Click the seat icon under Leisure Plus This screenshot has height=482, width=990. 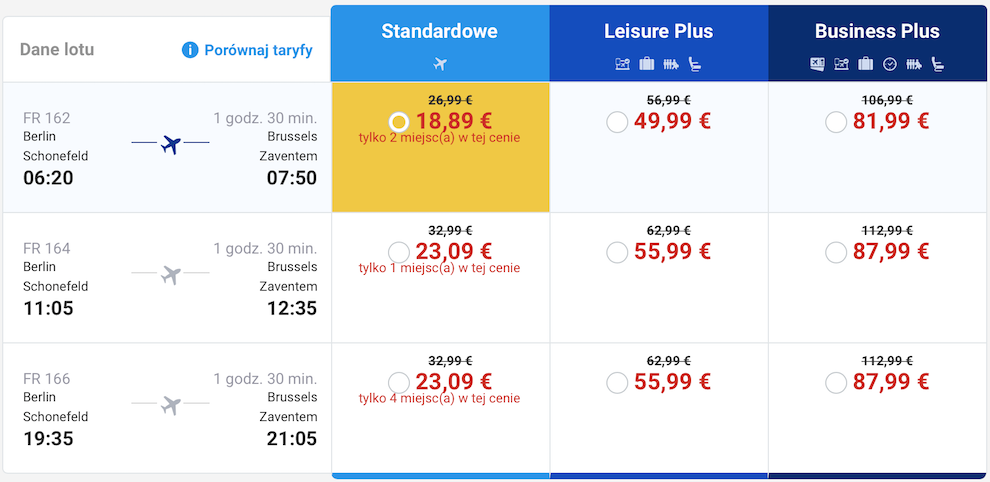[x=695, y=64]
